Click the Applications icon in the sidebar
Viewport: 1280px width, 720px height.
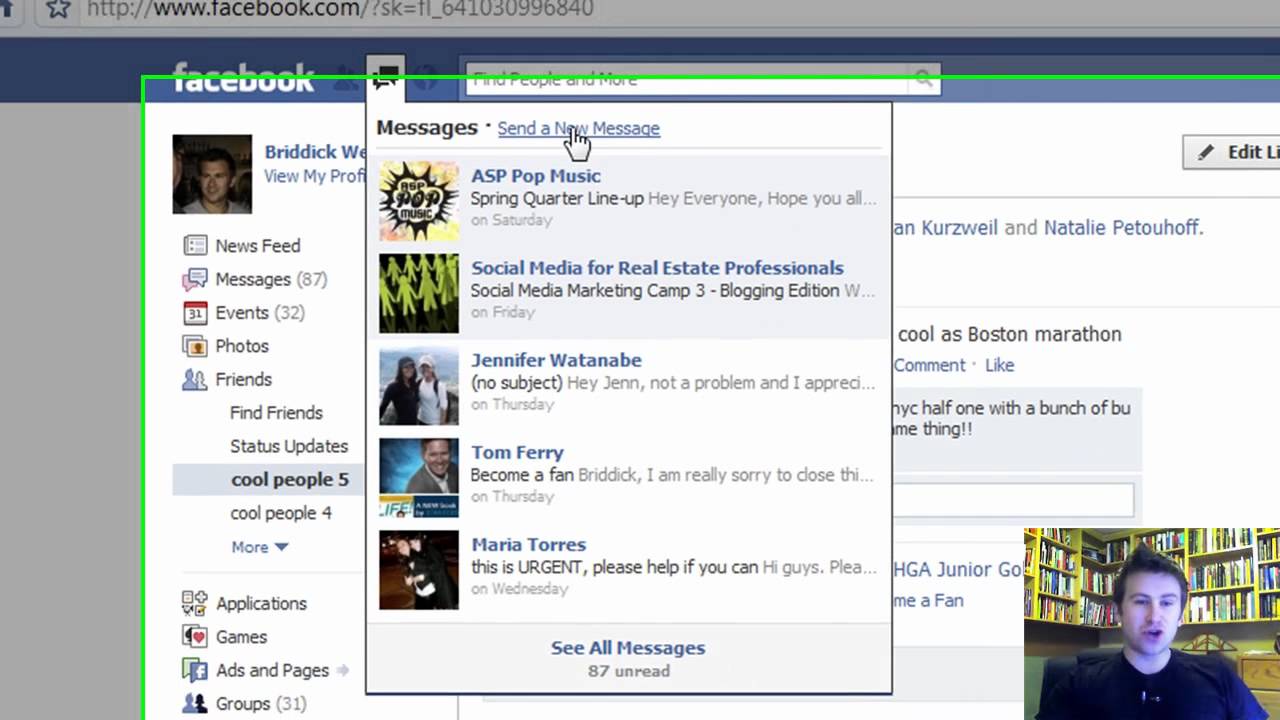tap(195, 603)
